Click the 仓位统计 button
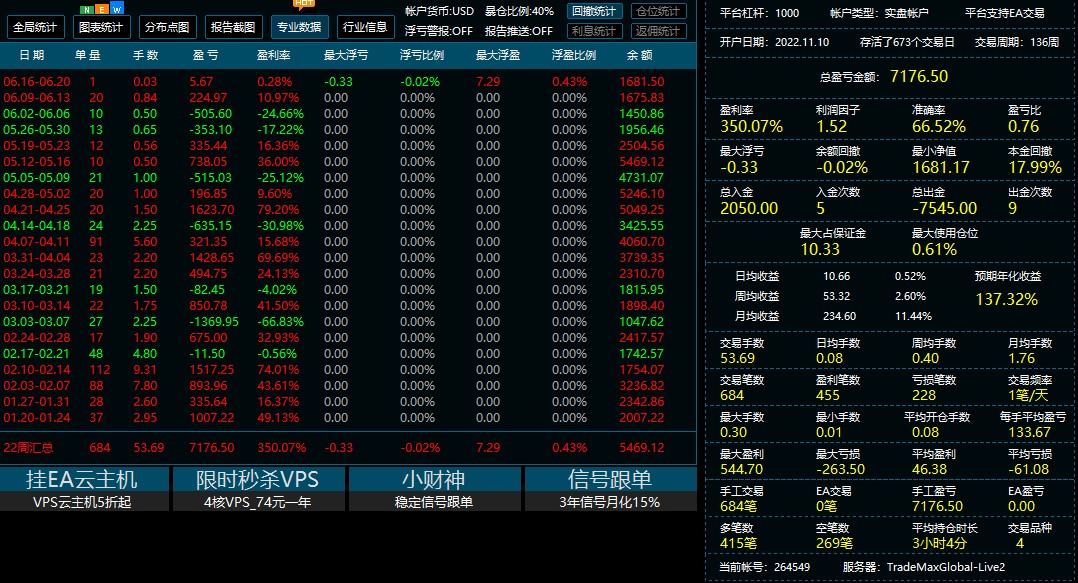 [658, 11]
